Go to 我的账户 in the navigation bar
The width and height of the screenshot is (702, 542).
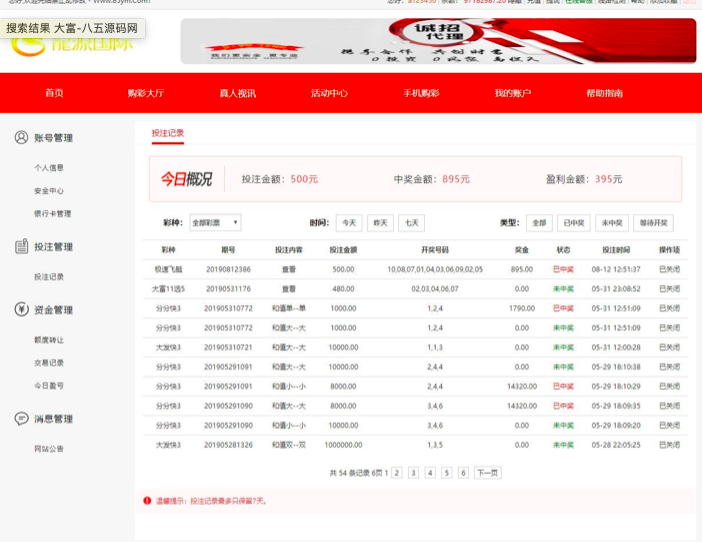pyautogui.click(x=512, y=93)
